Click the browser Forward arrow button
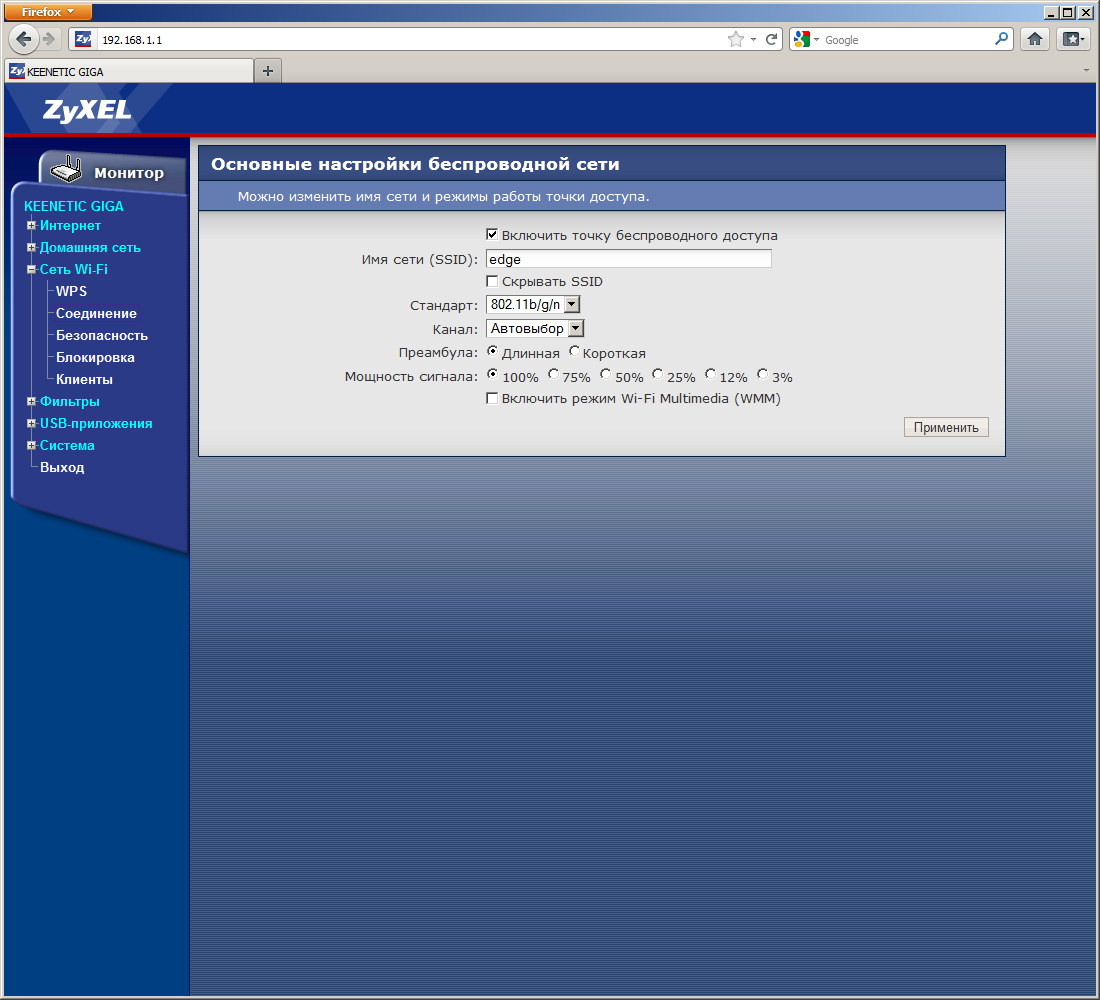This screenshot has height=1000, width=1100. [49, 39]
